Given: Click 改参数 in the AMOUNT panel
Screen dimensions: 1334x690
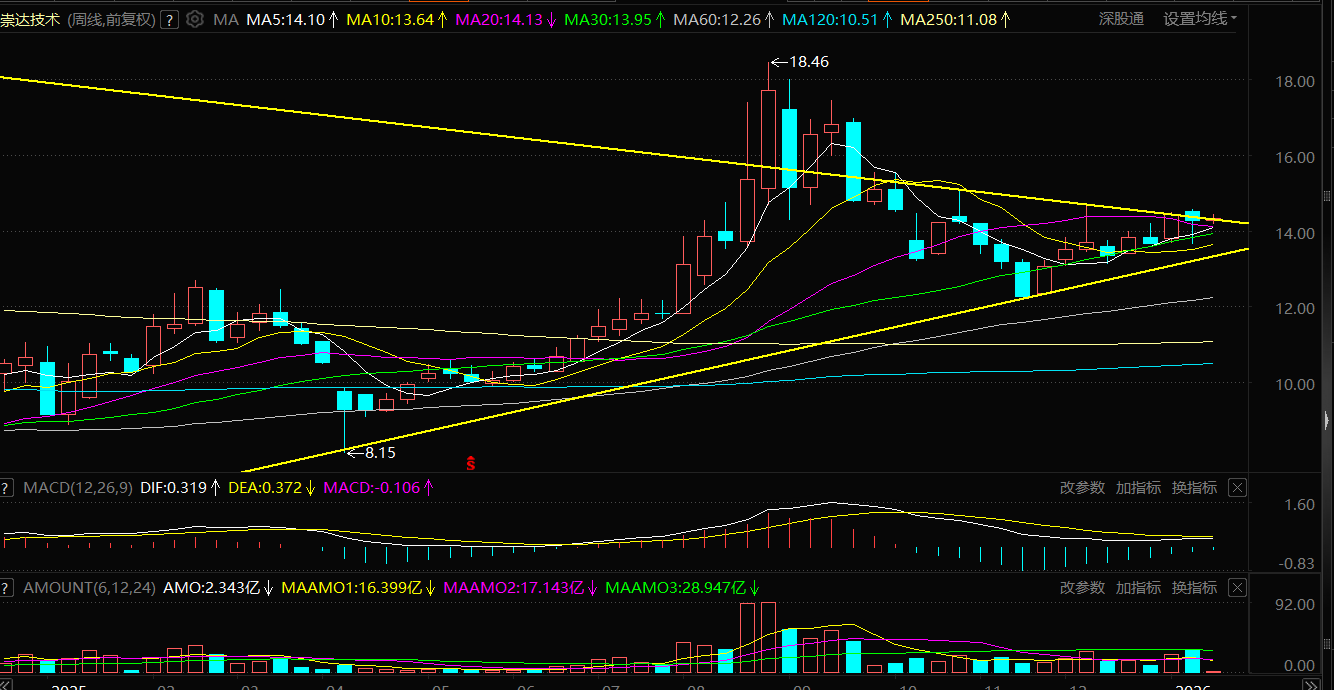Looking at the screenshot, I should coord(1083,588).
